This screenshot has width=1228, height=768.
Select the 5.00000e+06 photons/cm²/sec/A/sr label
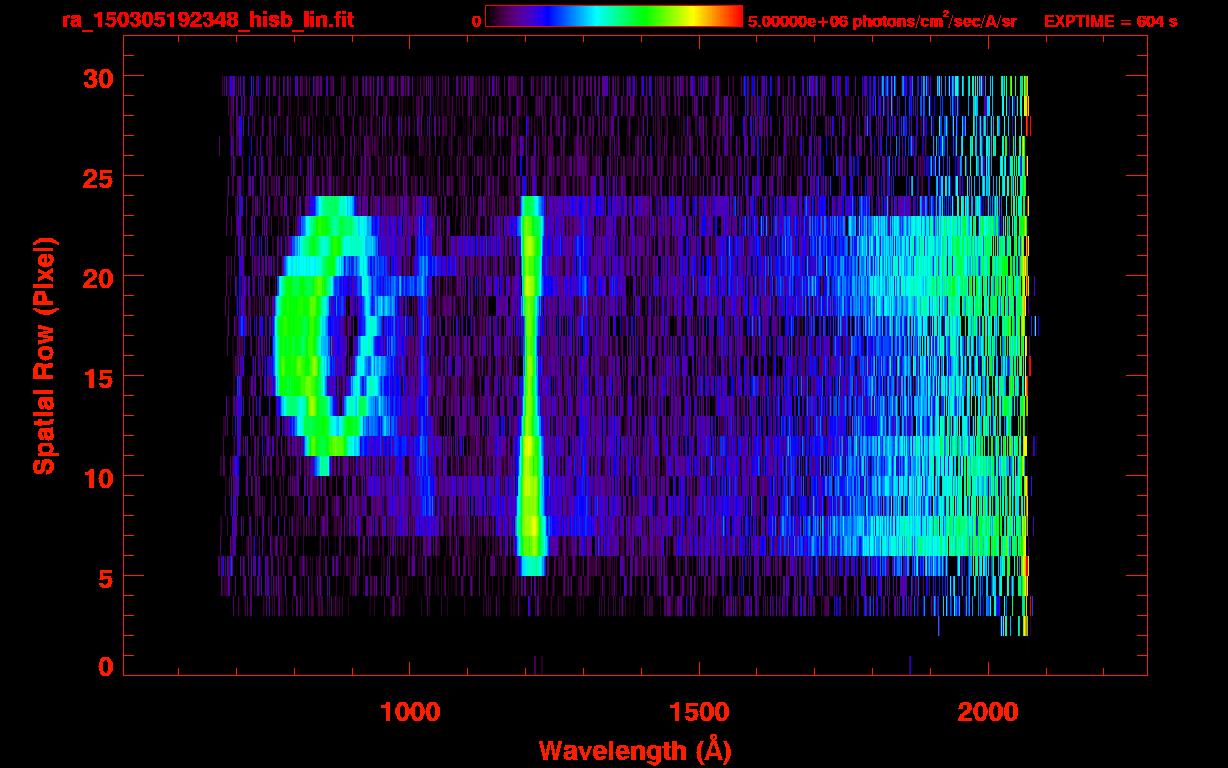pyautogui.click(x=882, y=21)
